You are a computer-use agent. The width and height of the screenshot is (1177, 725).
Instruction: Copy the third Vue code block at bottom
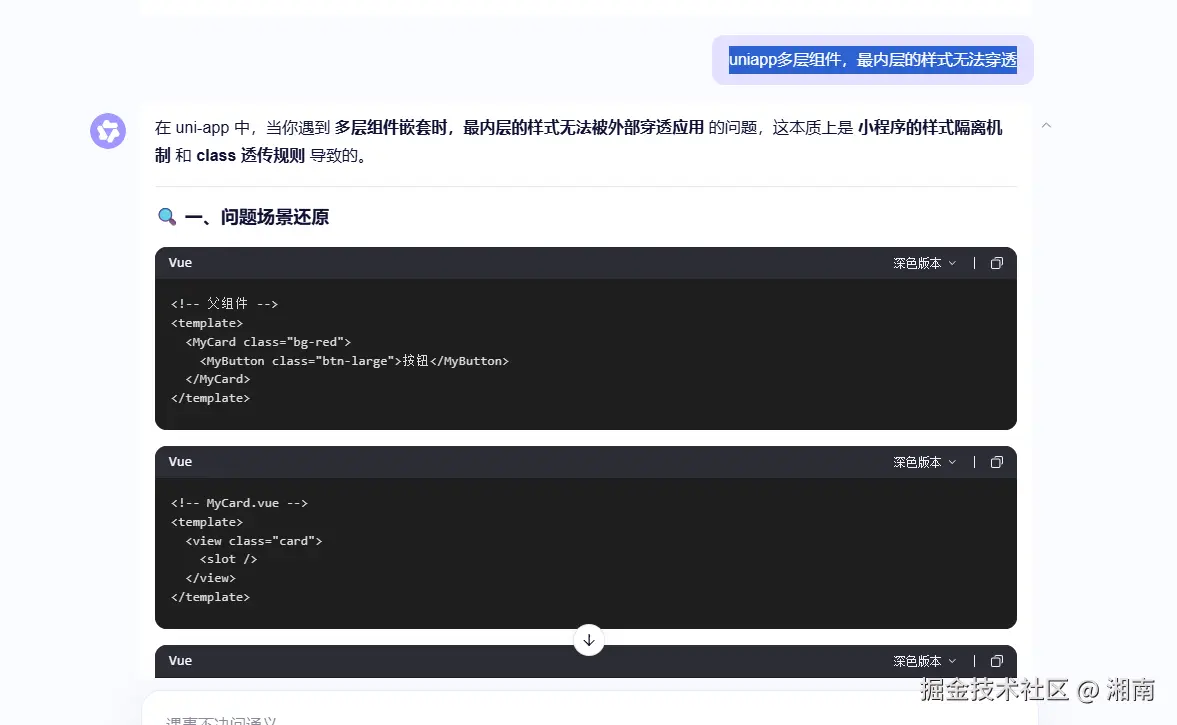pos(997,661)
